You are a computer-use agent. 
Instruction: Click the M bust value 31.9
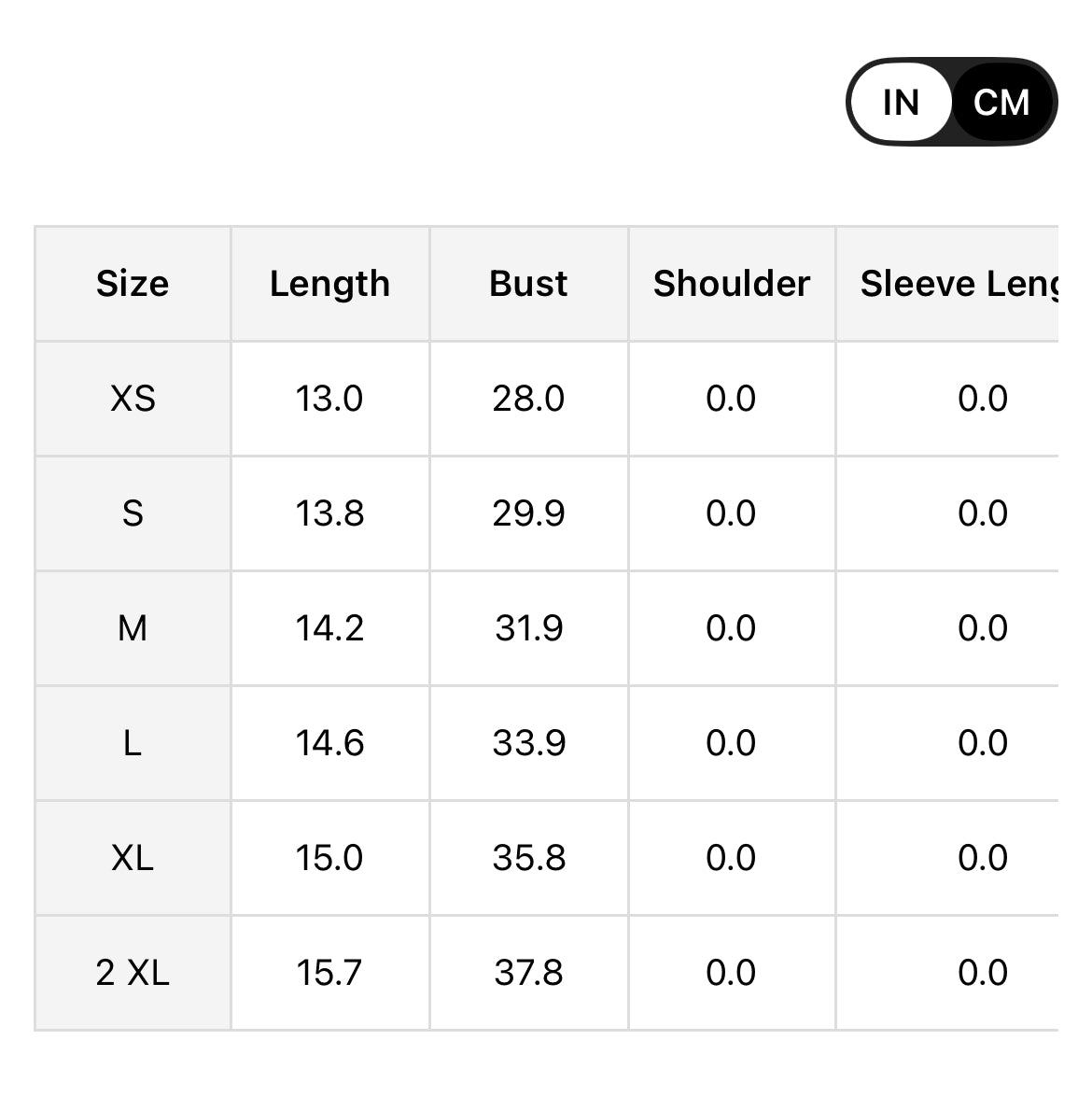[528, 627]
